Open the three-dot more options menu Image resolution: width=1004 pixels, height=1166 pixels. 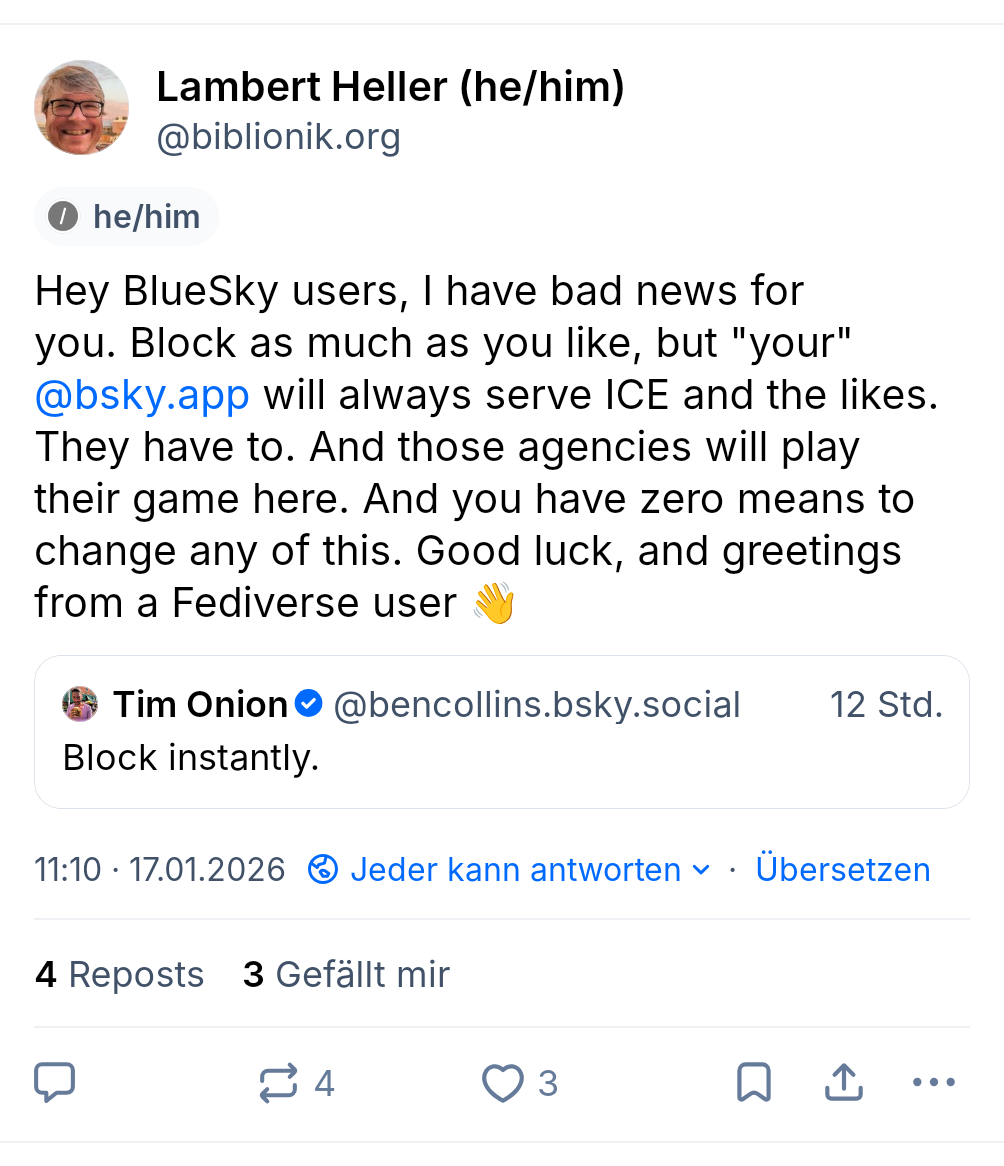click(x=934, y=1082)
